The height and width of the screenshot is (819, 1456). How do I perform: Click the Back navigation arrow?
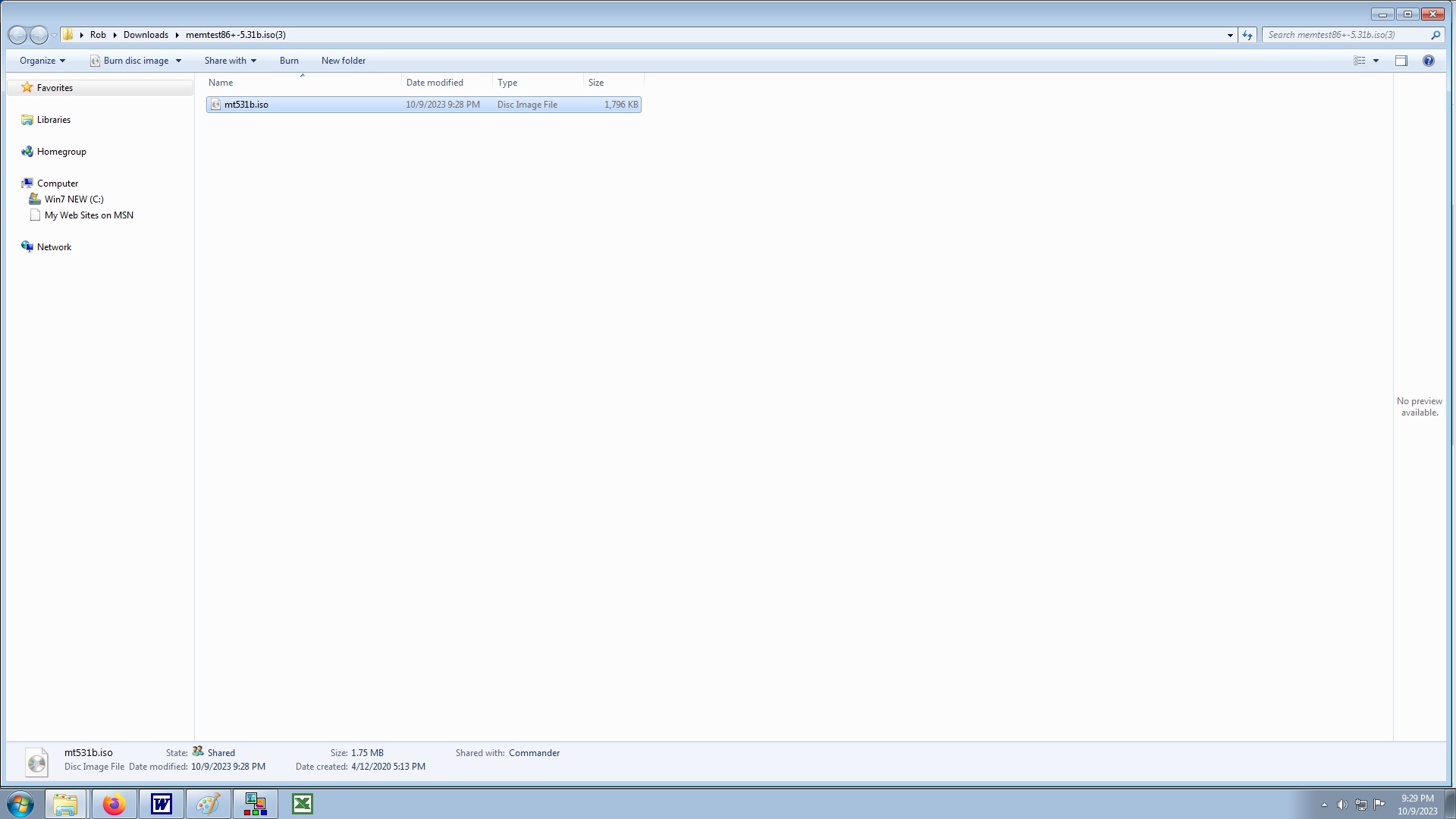[17, 35]
